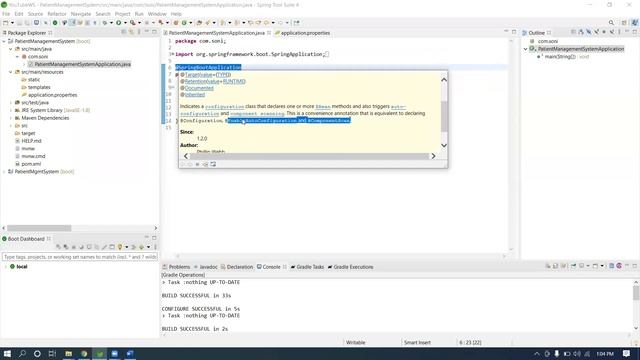Click the configuration link in hover description
The width and height of the screenshot is (640, 360).
point(224,107)
